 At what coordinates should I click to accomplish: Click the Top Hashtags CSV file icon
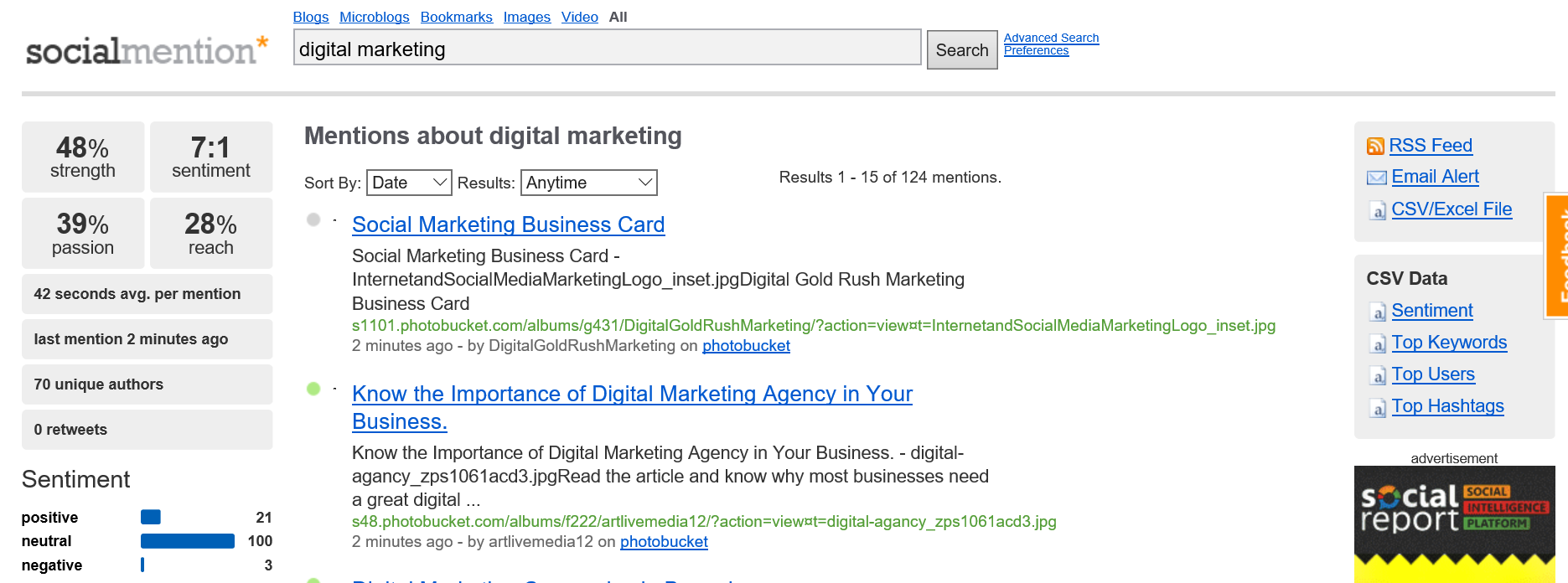click(1378, 408)
